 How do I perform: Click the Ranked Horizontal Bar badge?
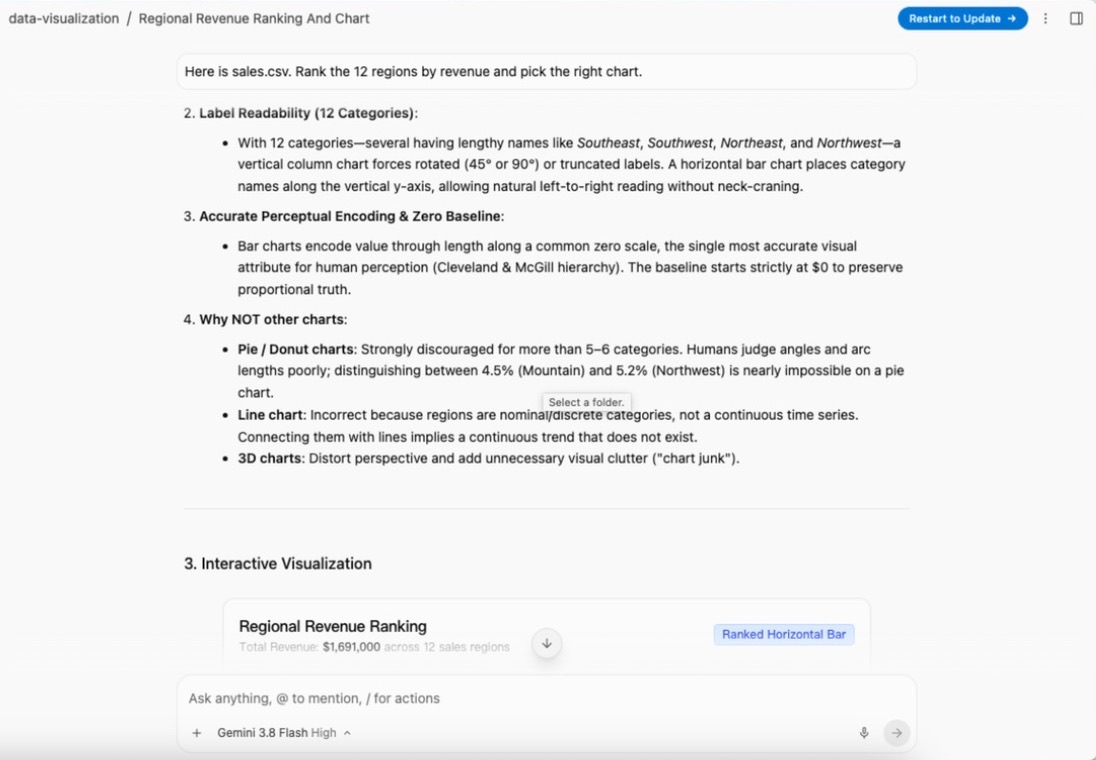click(784, 634)
